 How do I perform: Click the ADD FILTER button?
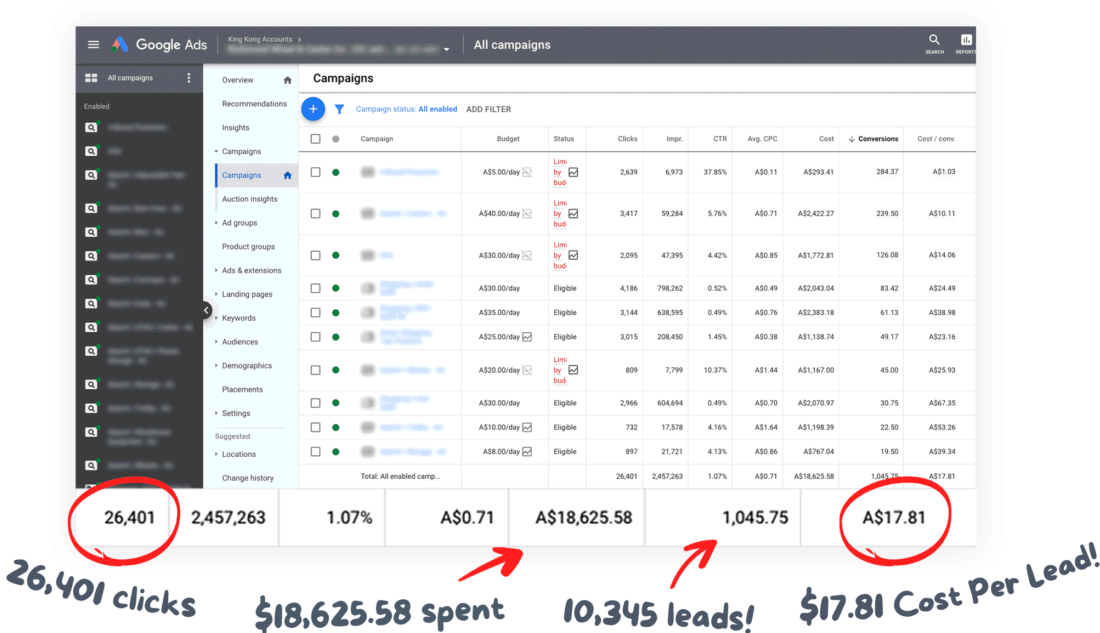pyautogui.click(x=488, y=109)
